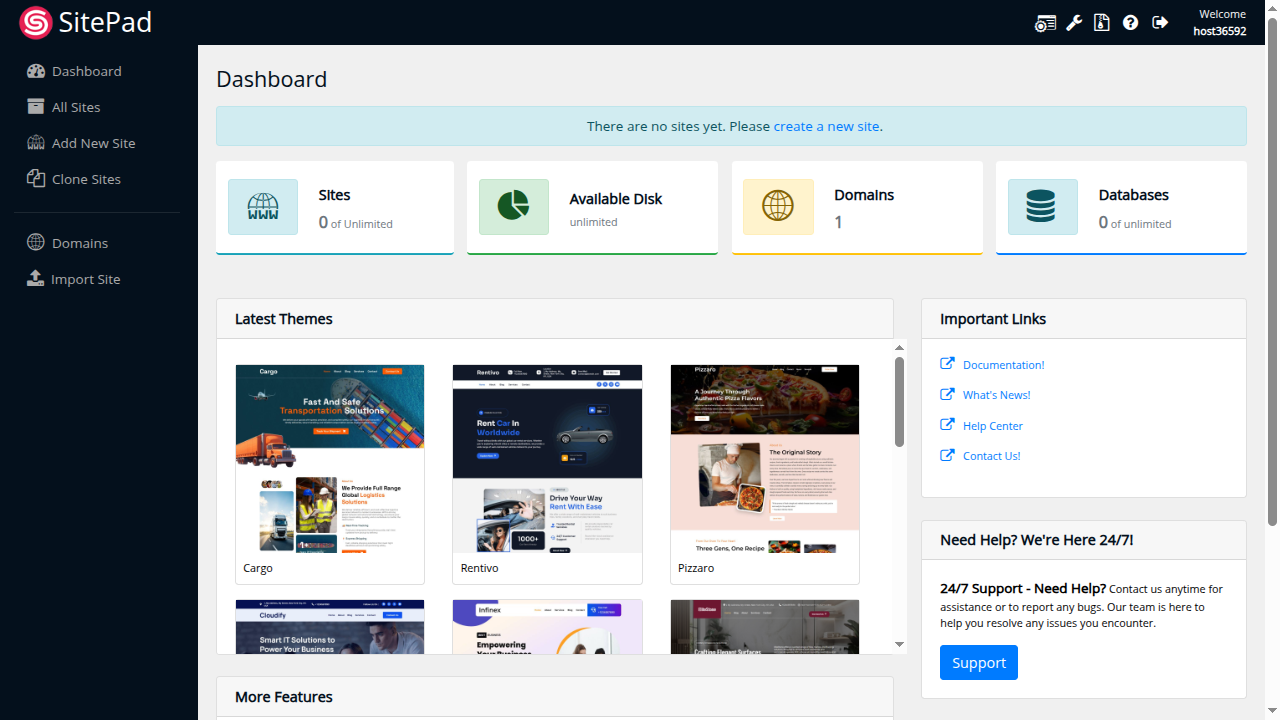Click the Important Links panel header

pos(1084,319)
